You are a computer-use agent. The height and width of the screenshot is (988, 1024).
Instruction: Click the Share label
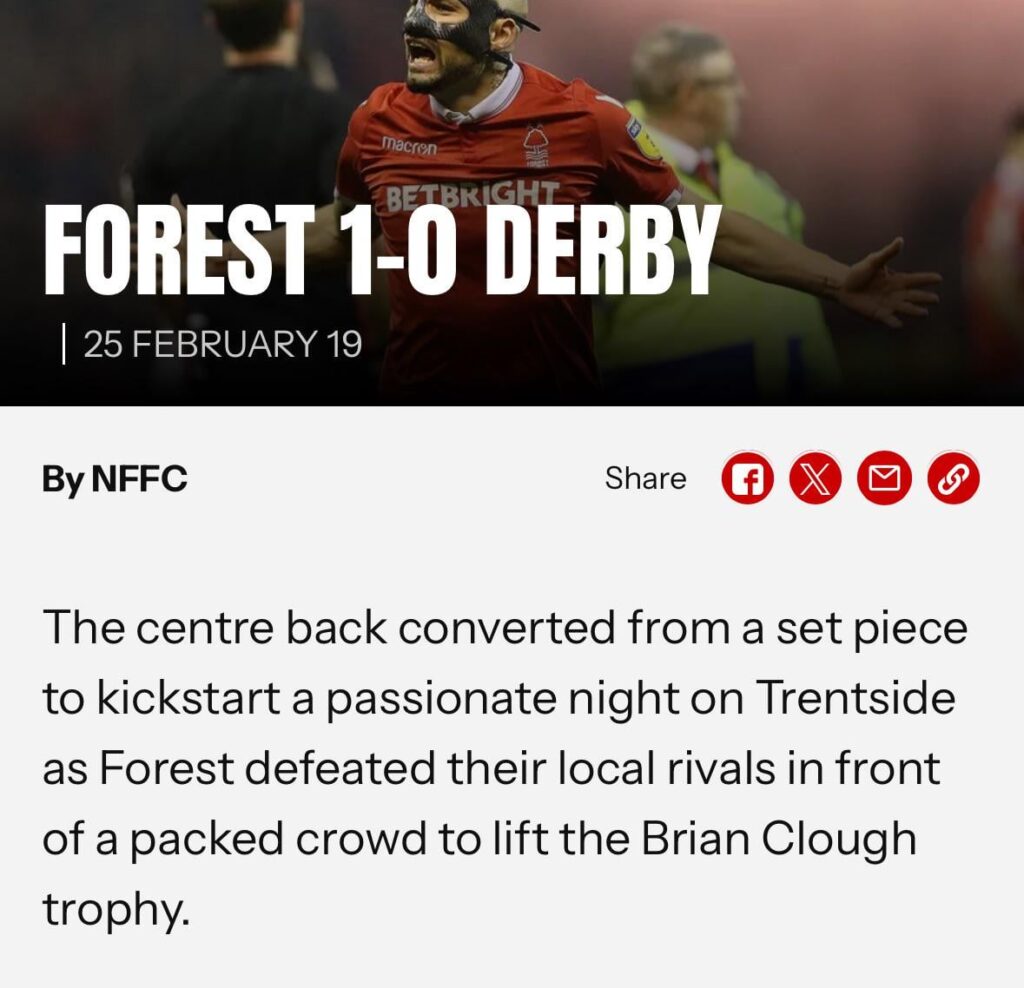[x=643, y=479]
